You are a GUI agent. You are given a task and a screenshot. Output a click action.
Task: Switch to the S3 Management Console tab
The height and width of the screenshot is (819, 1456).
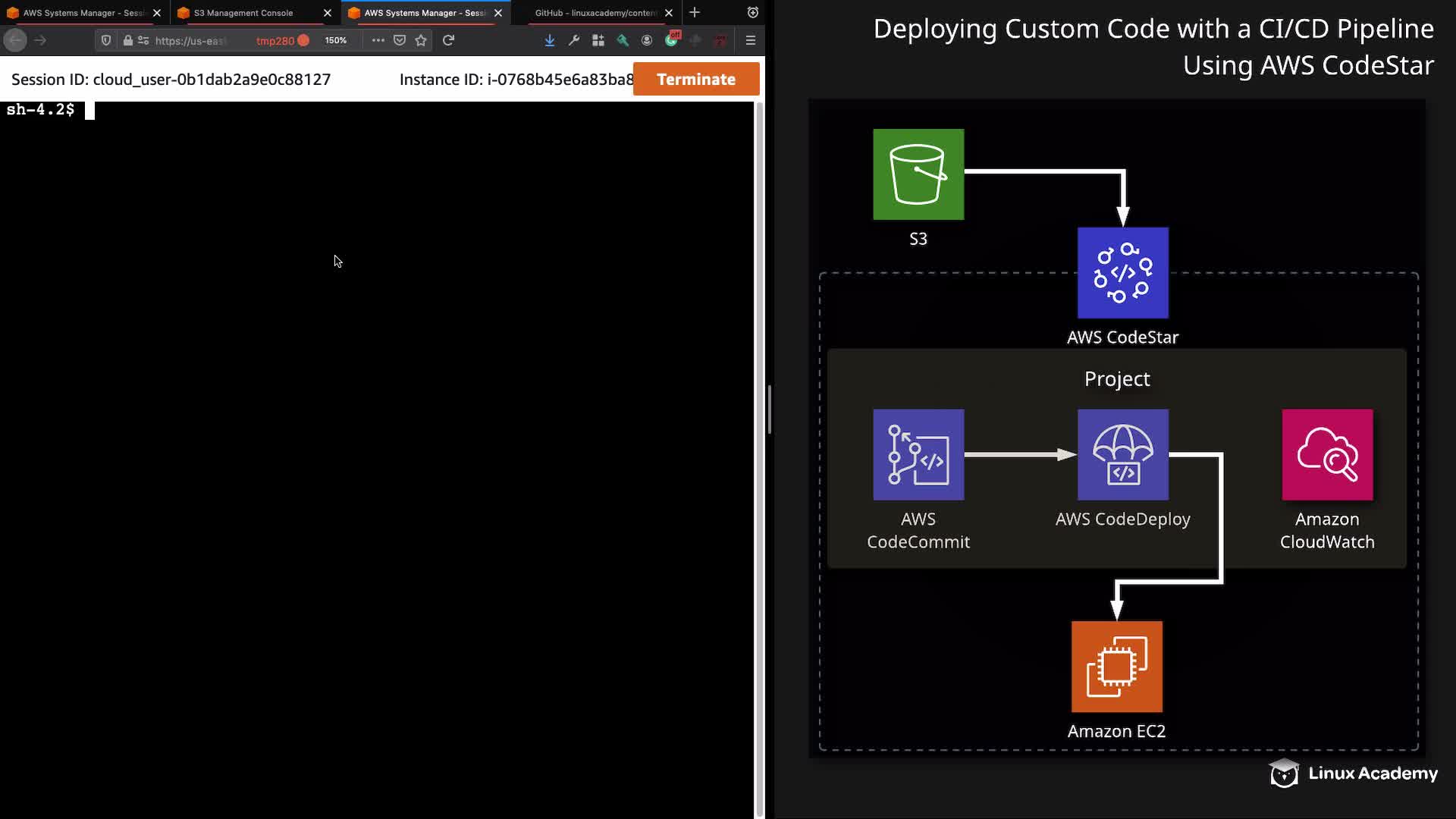coord(244,13)
